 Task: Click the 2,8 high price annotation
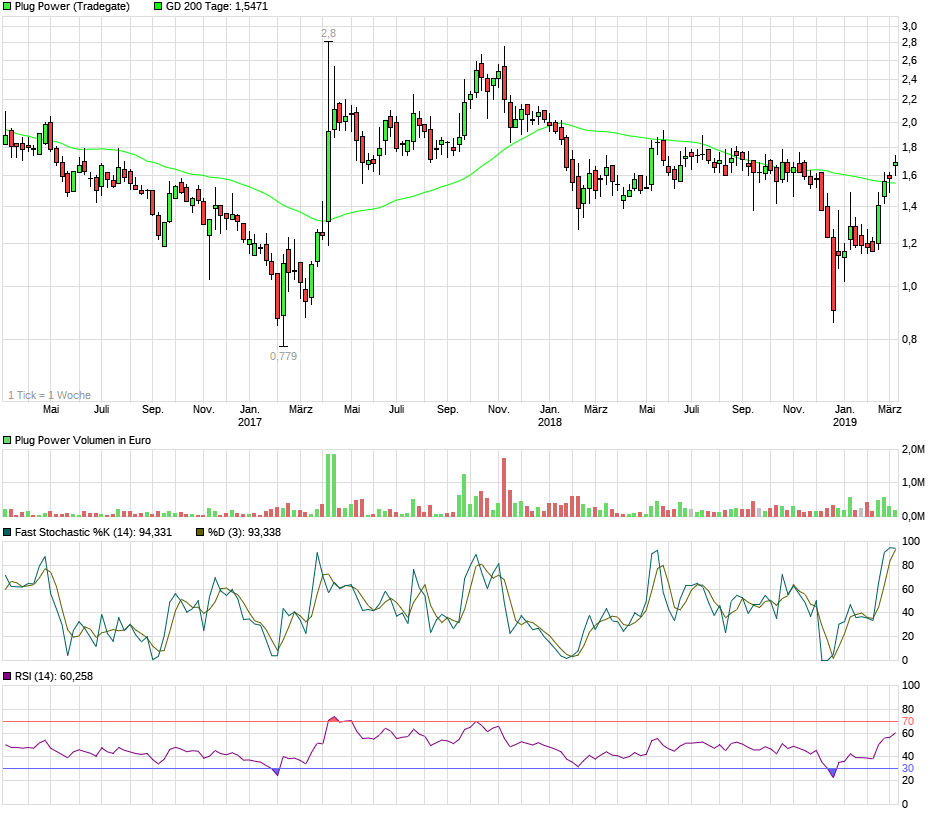[x=328, y=34]
